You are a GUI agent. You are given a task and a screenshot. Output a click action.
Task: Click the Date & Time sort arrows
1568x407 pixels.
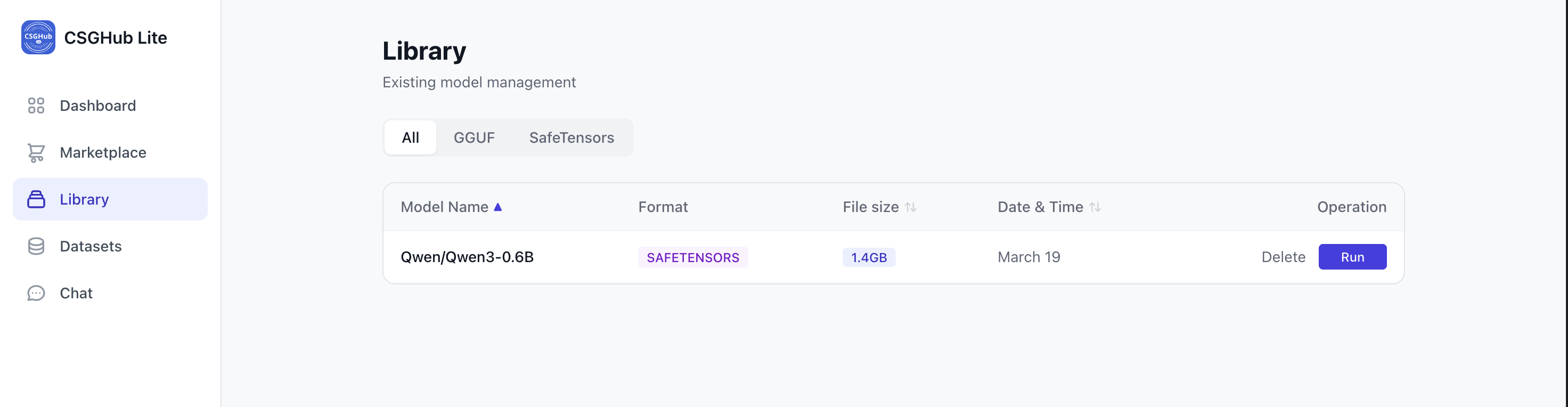pyautogui.click(x=1095, y=207)
